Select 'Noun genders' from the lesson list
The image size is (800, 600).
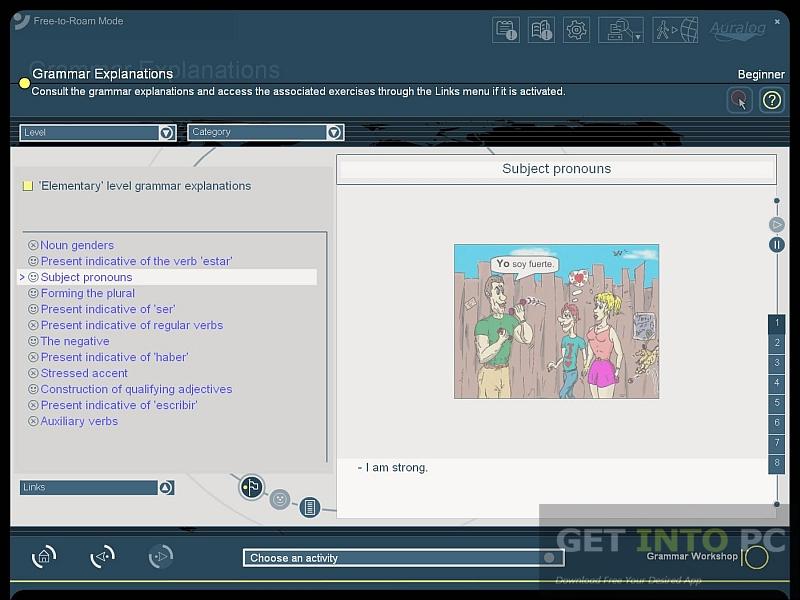click(77, 245)
